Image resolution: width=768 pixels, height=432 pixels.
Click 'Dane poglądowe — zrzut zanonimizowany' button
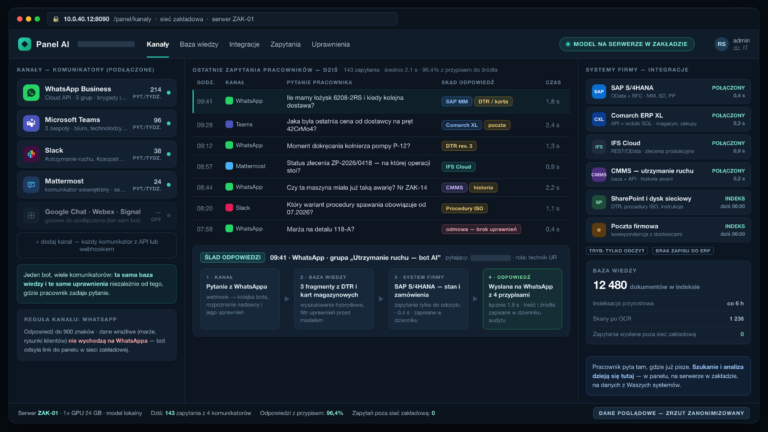click(x=672, y=413)
